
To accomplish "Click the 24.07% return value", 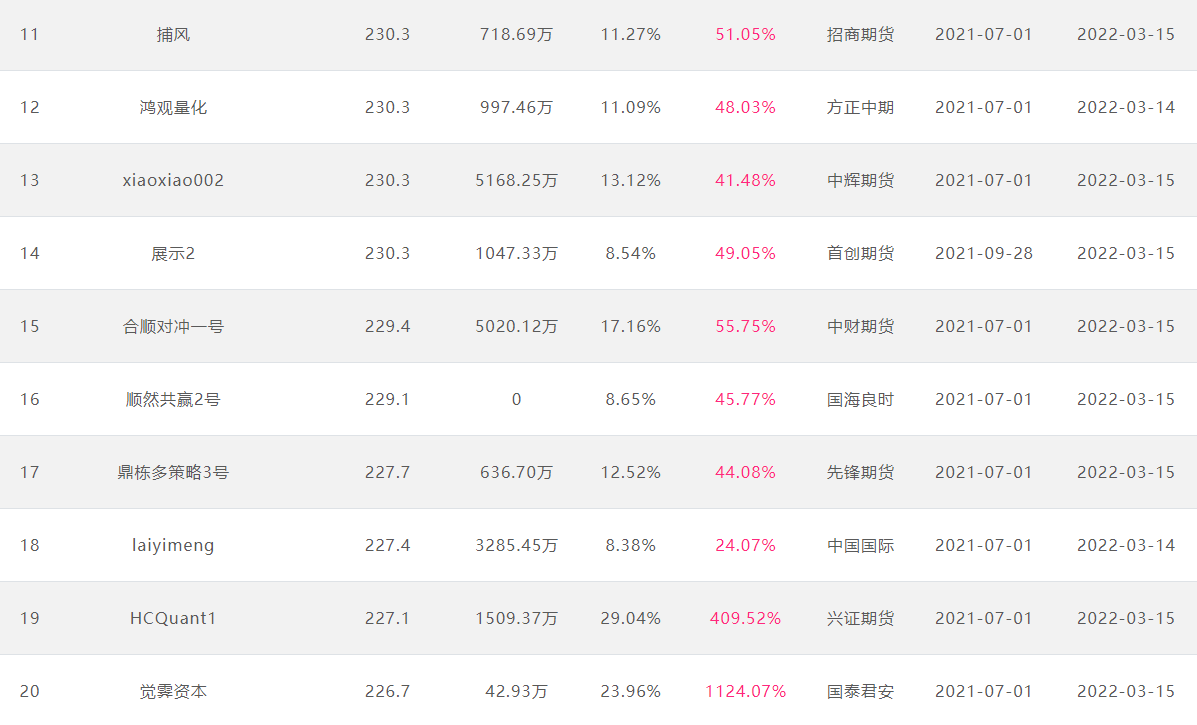I will tap(745, 546).
